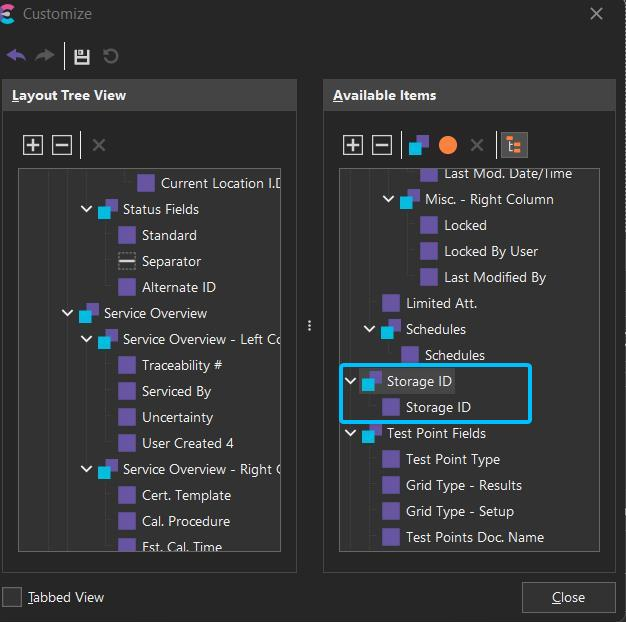Screen dimensions: 626x622
Task: Click the blue-purple group icon in Available Items toolbar
Action: (419, 145)
